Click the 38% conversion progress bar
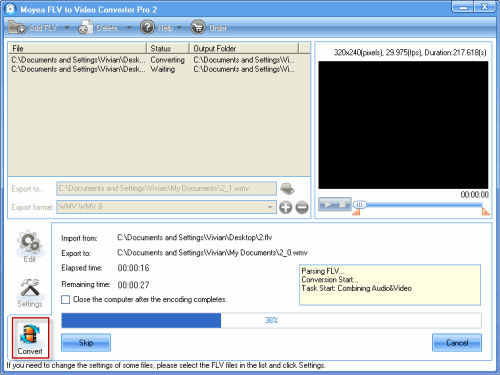 coord(271,320)
